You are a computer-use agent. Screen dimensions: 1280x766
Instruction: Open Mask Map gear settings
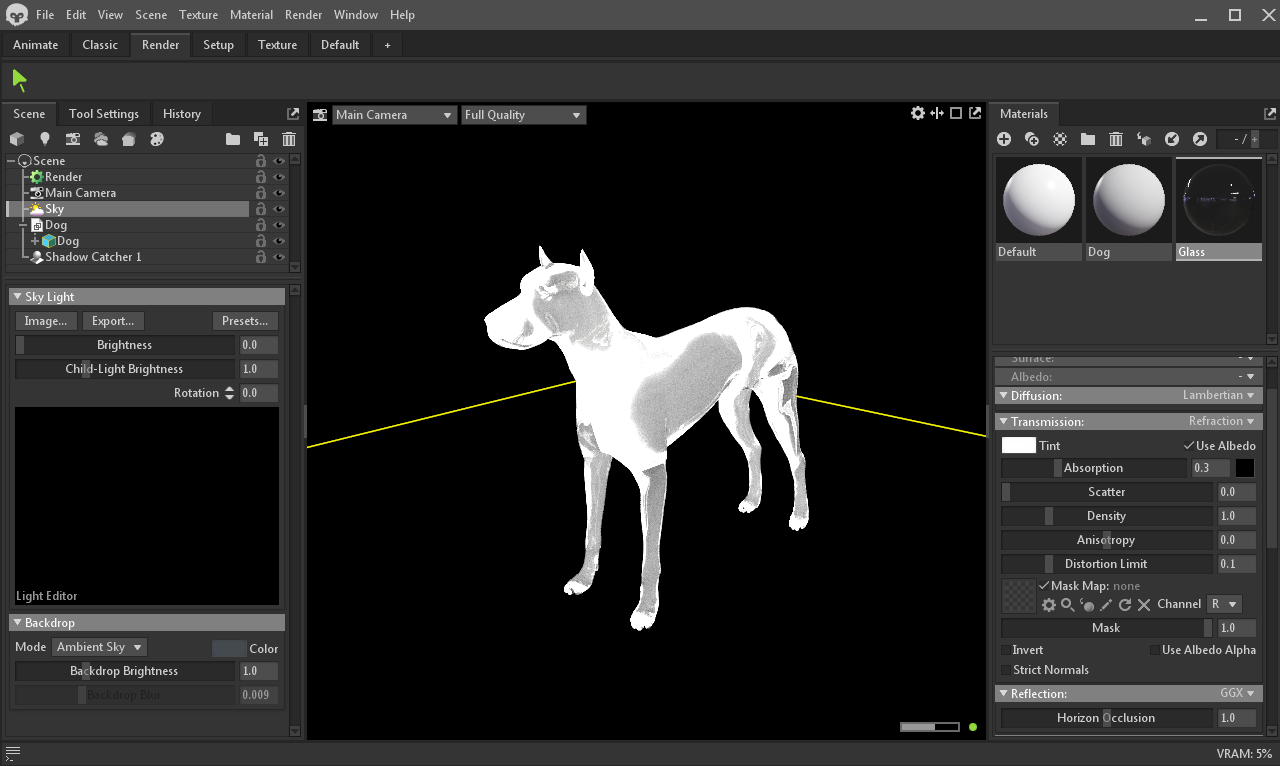1049,605
